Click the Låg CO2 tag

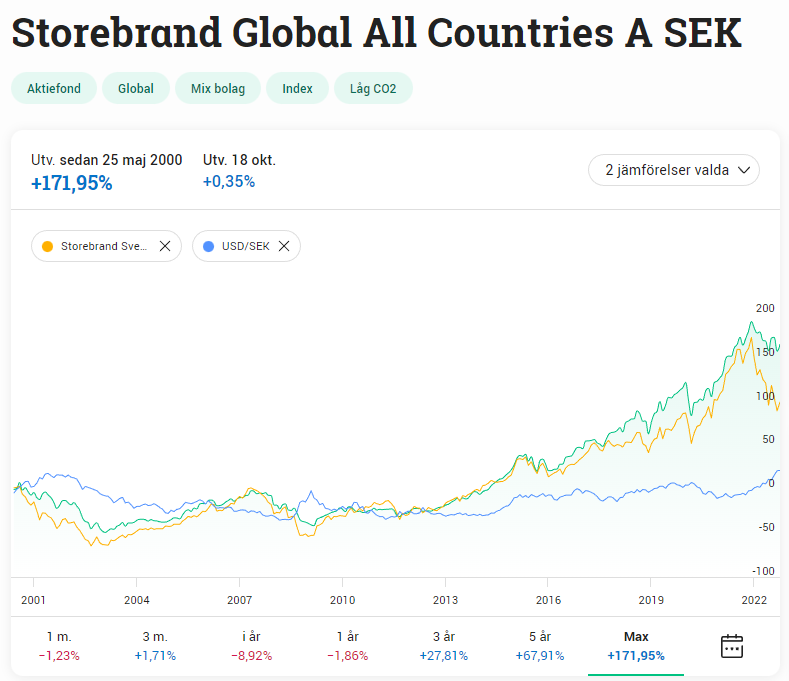(x=373, y=88)
